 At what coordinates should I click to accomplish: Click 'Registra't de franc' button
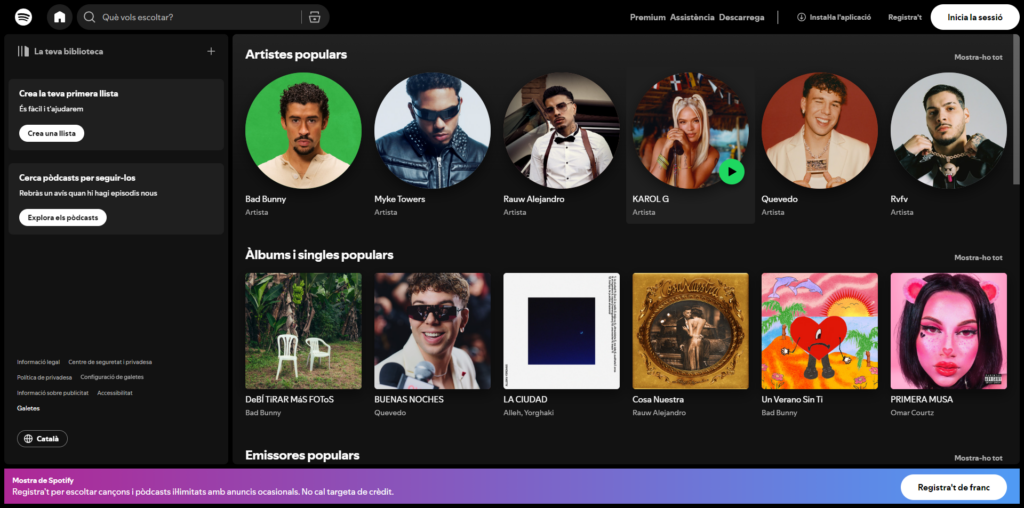(x=953, y=487)
